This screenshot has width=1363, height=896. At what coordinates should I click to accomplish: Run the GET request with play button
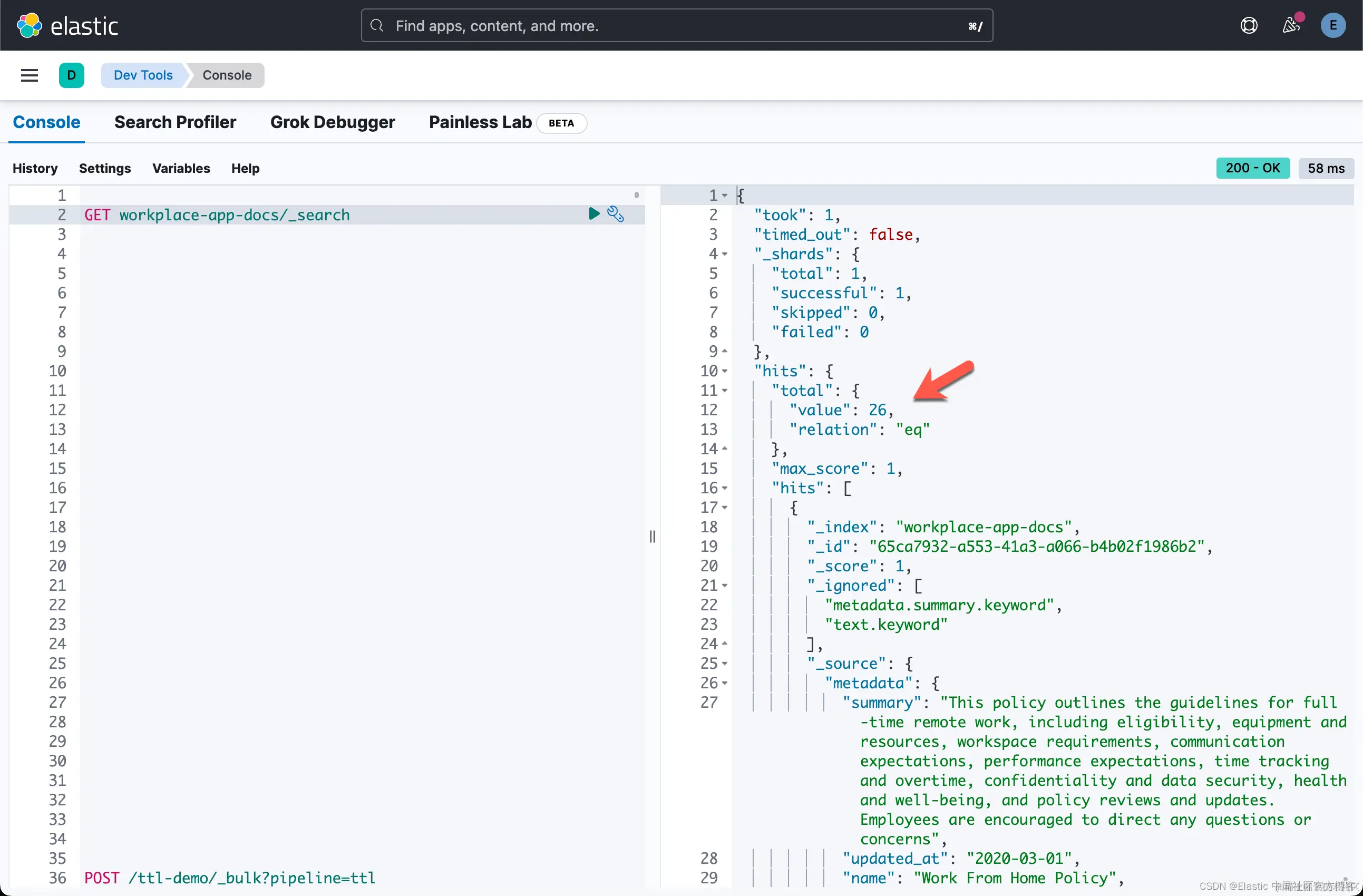pos(594,214)
